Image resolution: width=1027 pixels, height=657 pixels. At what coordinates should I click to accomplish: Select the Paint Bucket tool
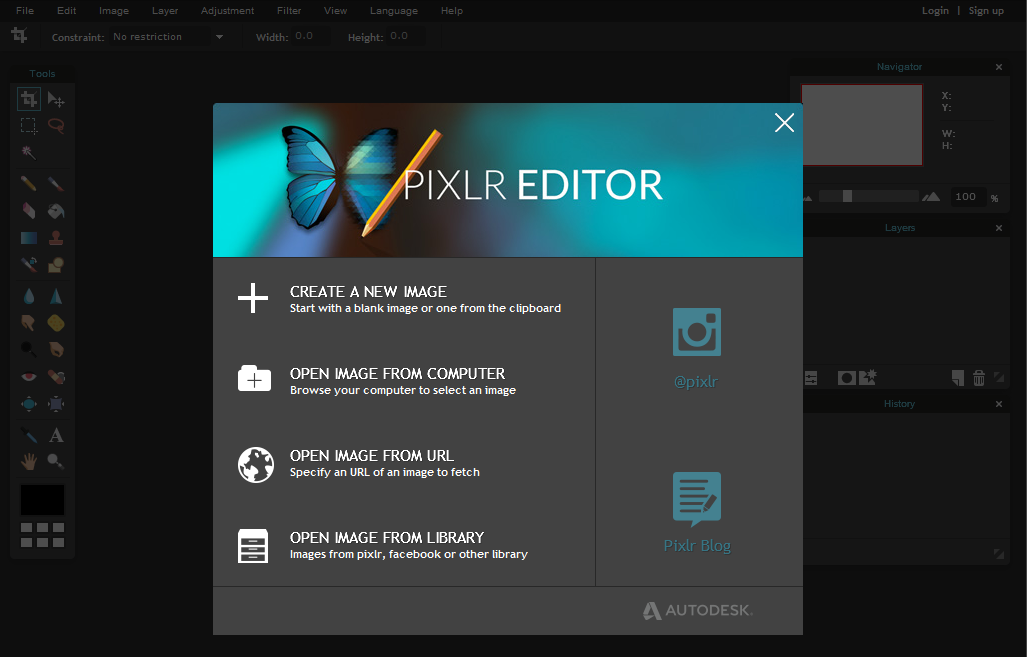(x=56, y=210)
